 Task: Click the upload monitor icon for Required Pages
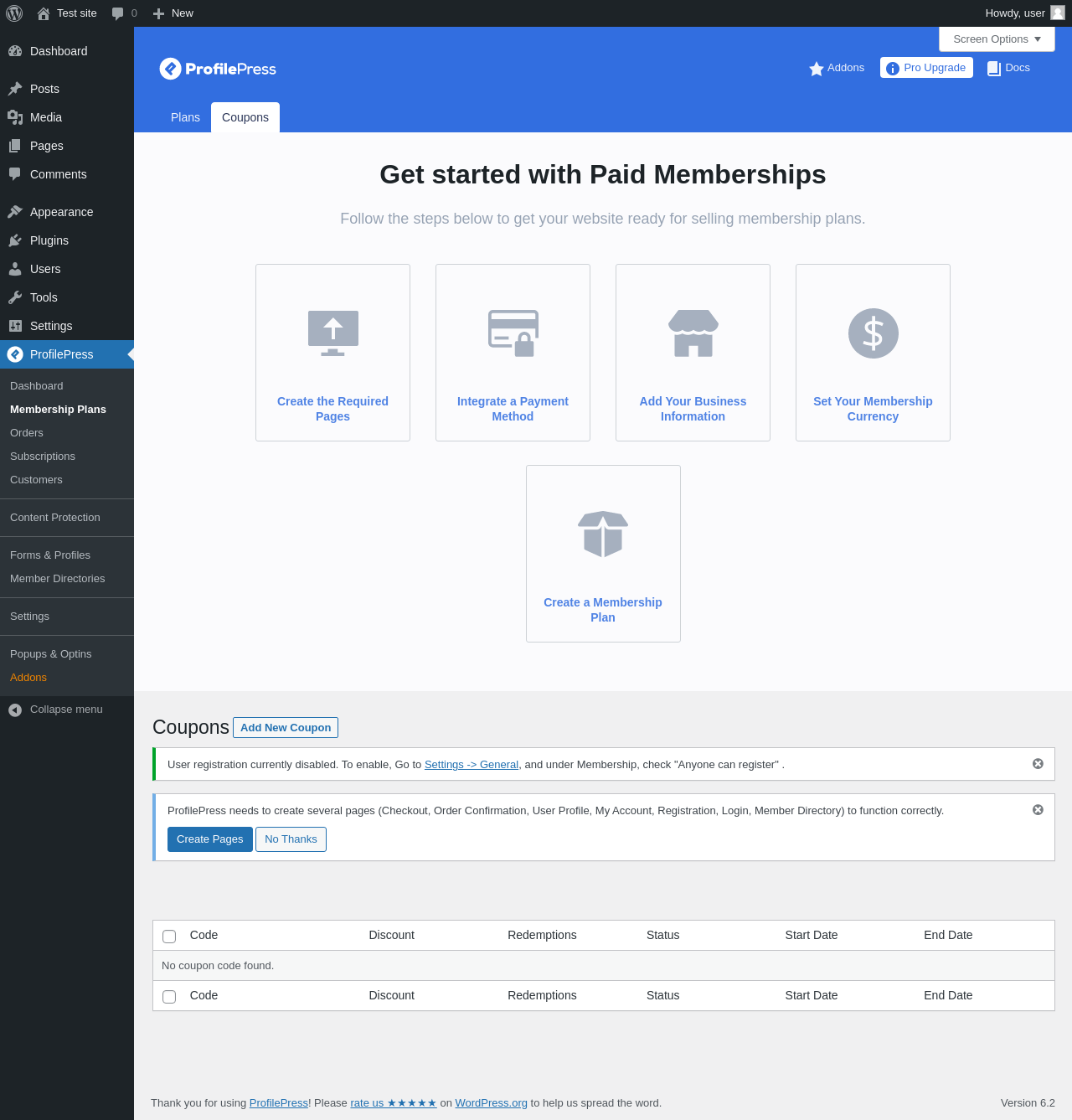pos(333,333)
